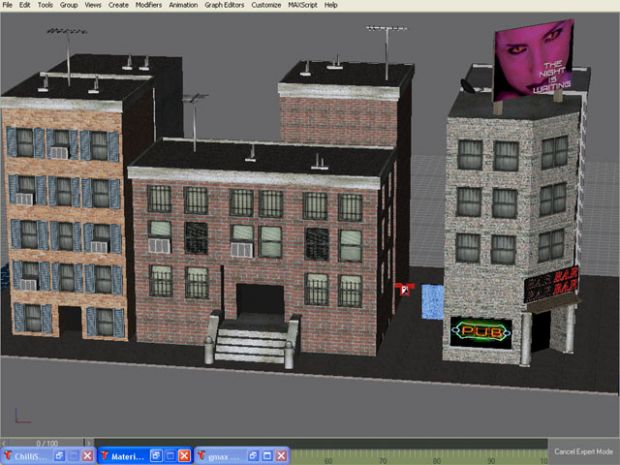Close the minimized Materi... window
620x465 pixels.
184,456
